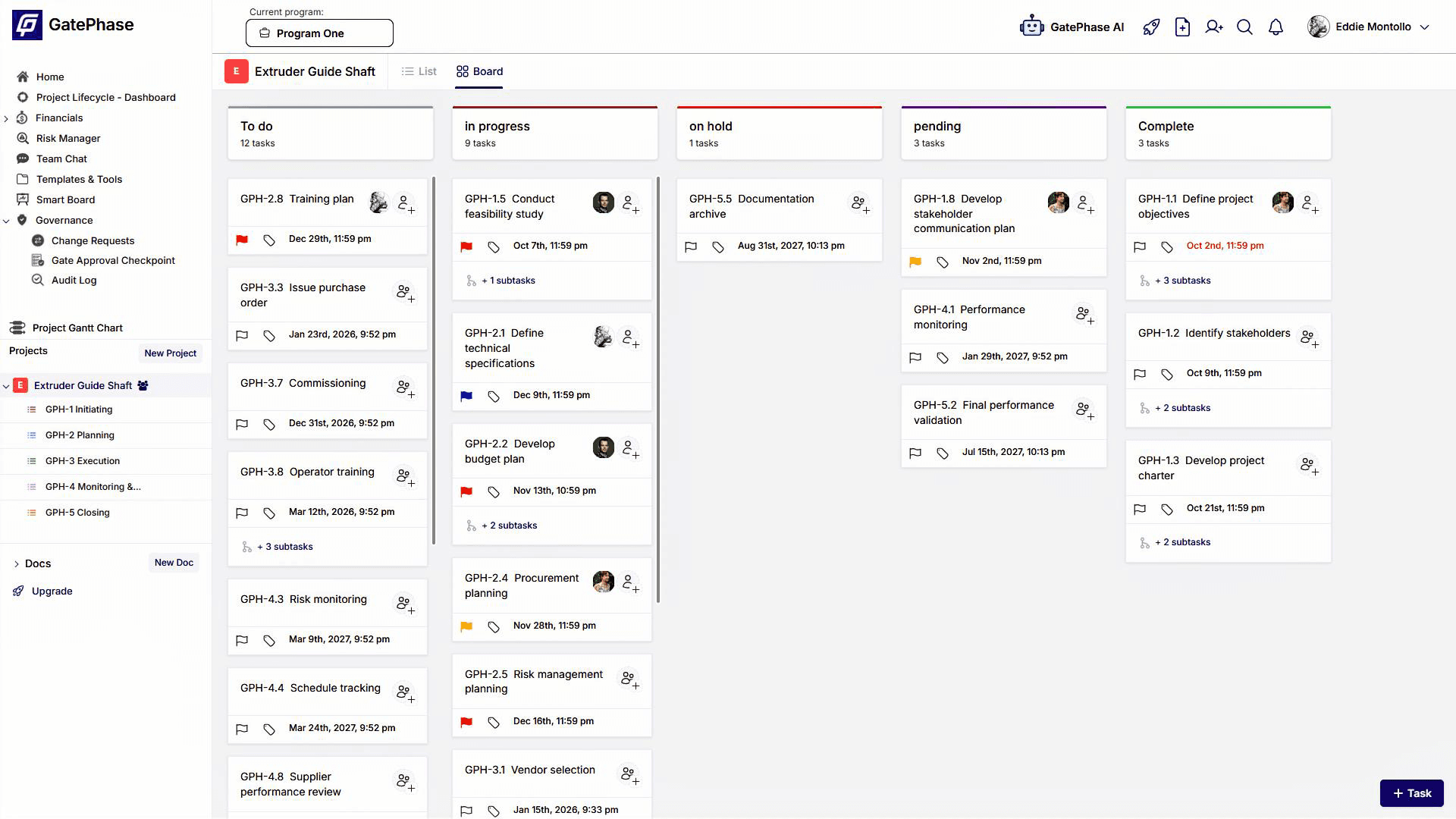Click the + Task button
The width and height of the screenshot is (1456, 819).
click(x=1411, y=793)
